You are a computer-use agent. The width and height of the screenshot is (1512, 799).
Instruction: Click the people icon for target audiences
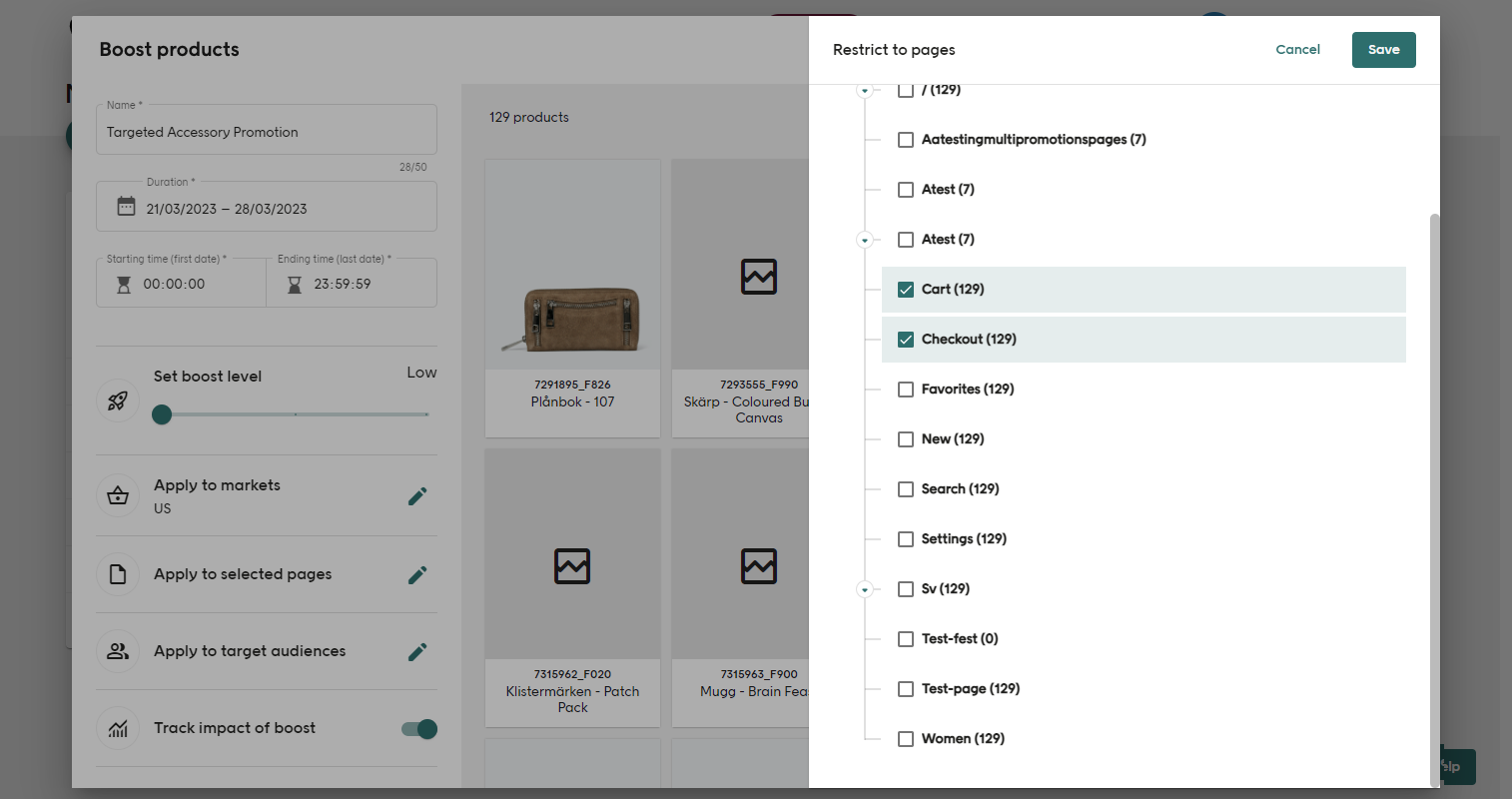click(x=118, y=651)
